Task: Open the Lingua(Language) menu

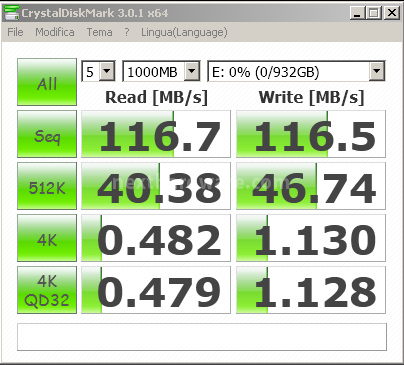Action: click(184, 32)
